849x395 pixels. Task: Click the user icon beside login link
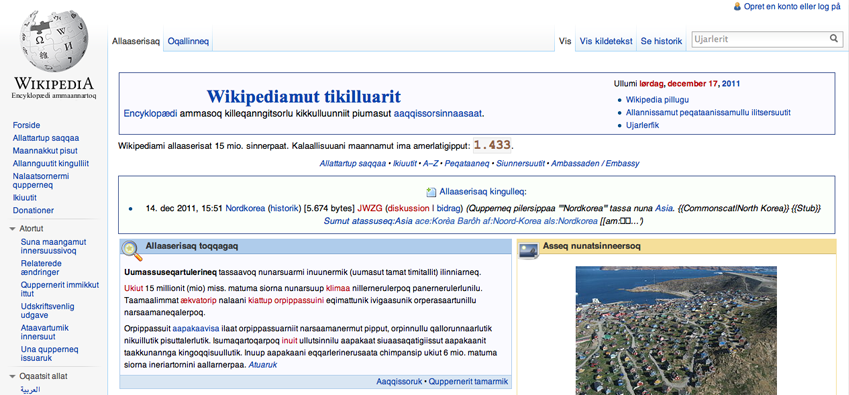pos(736,6)
